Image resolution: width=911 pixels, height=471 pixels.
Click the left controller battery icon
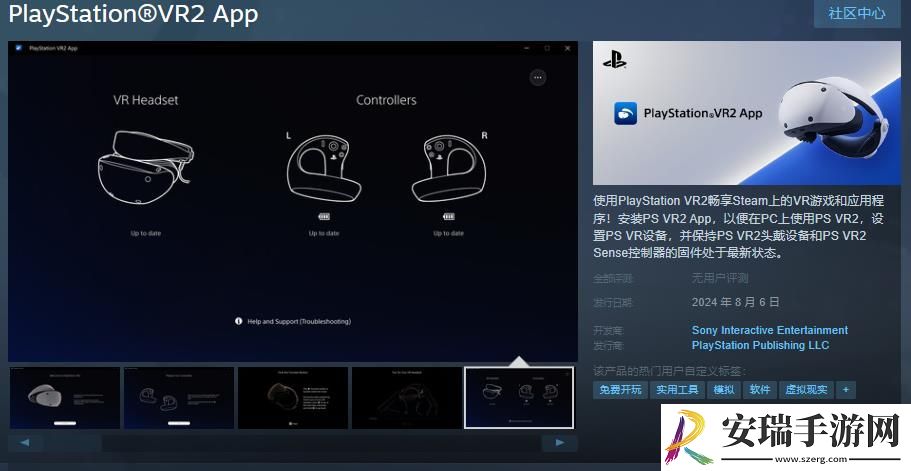coord(324,217)
